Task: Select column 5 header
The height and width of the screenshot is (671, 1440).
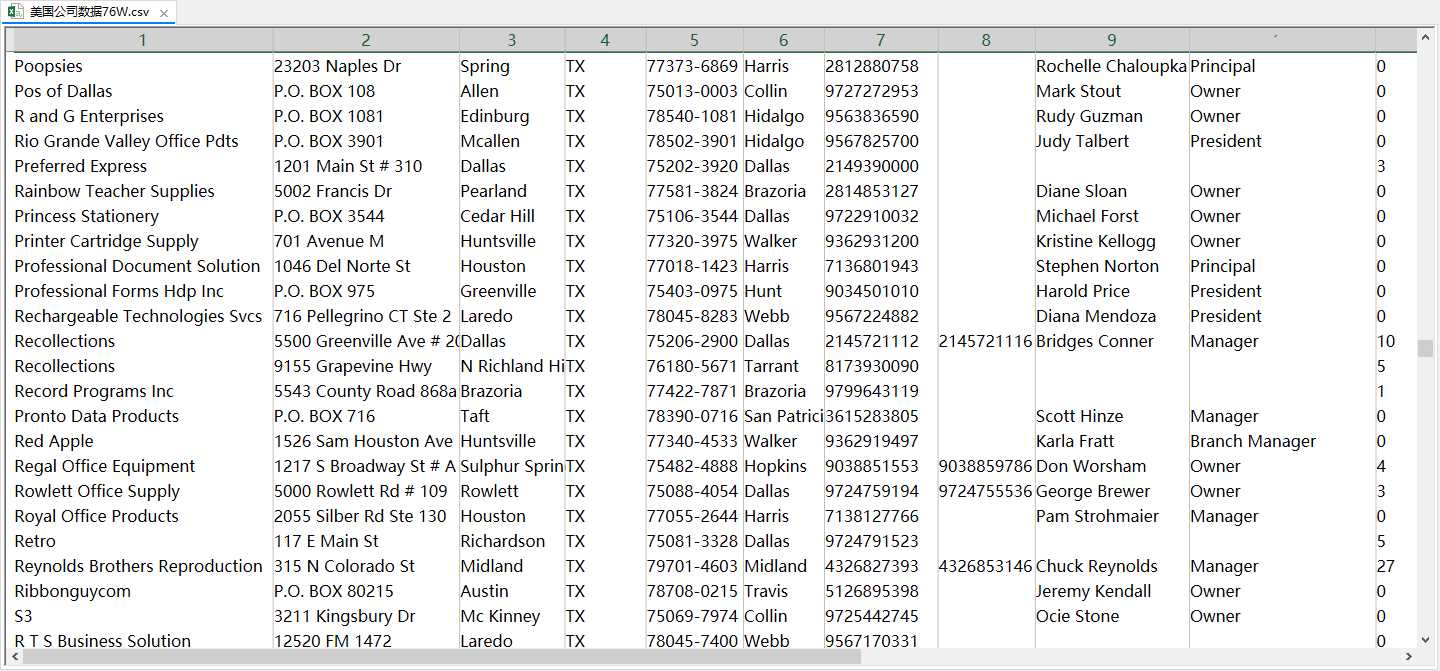Action: pyautogui.click(x=694, y=40)
